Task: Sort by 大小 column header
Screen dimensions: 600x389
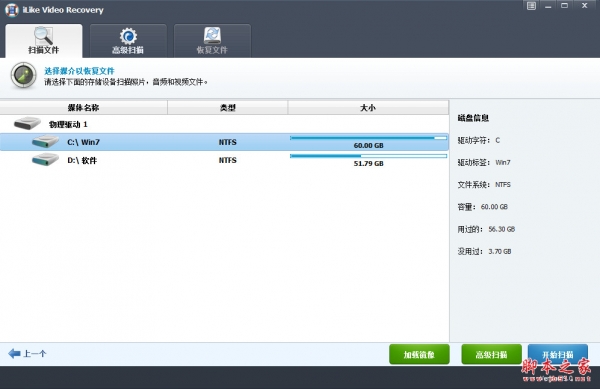Action: pyautogui.click(x=368, y=107)
